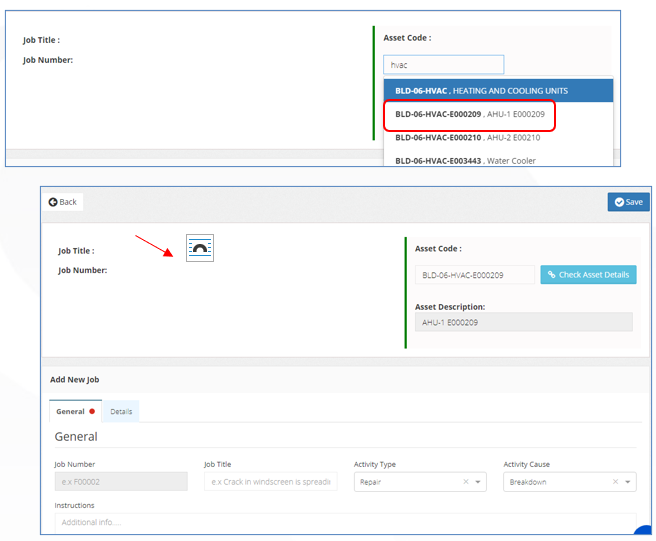Focus the Asset Code search field containing hvac
This screenshot has height=541, width=656.
pyautogui.click(x=443, y=65)
